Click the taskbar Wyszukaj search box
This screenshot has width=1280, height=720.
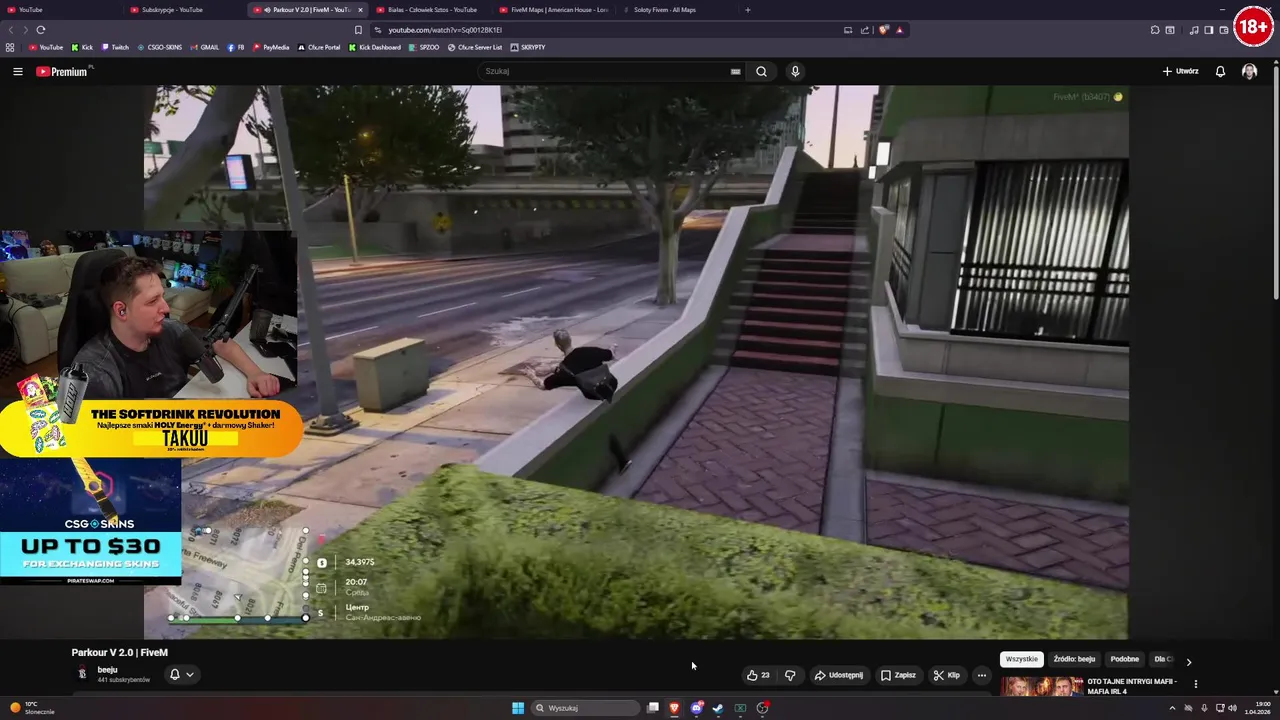pyautogui.click(x=586, y=708)
